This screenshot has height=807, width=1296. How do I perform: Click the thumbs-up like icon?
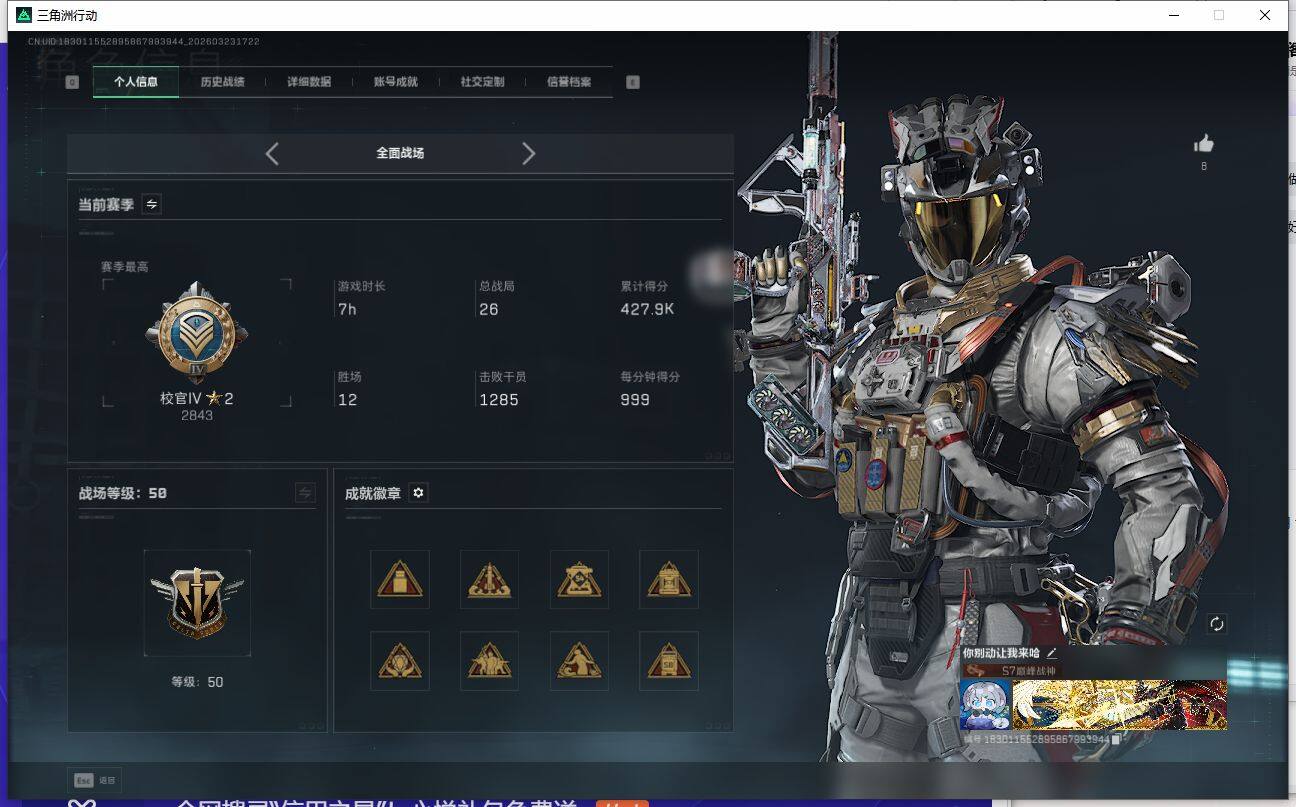[1203, 144]
